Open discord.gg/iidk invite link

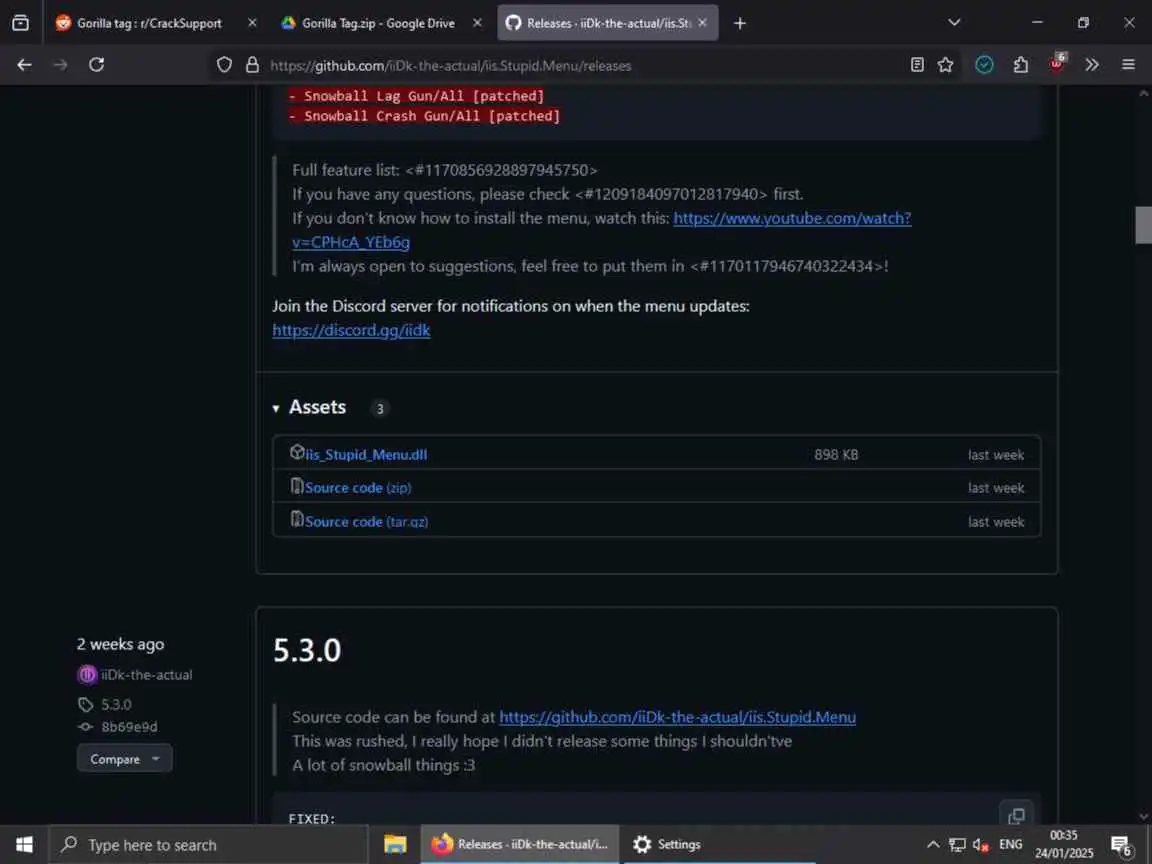click(x=351, y=330)
